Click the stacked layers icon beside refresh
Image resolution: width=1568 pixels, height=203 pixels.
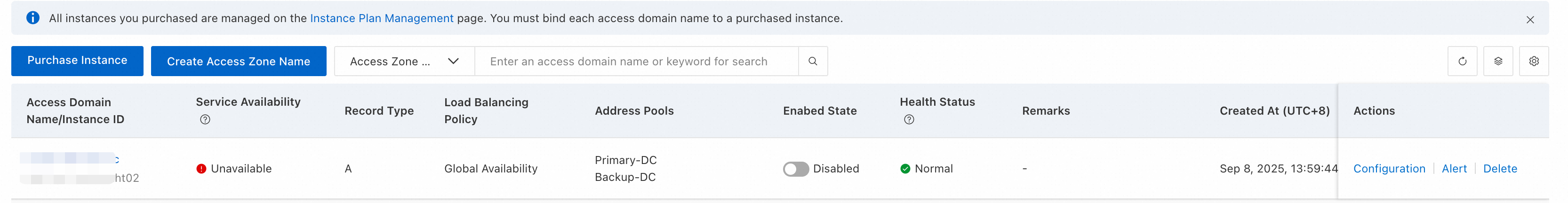pyautogui.click(x=1498, y=62)
